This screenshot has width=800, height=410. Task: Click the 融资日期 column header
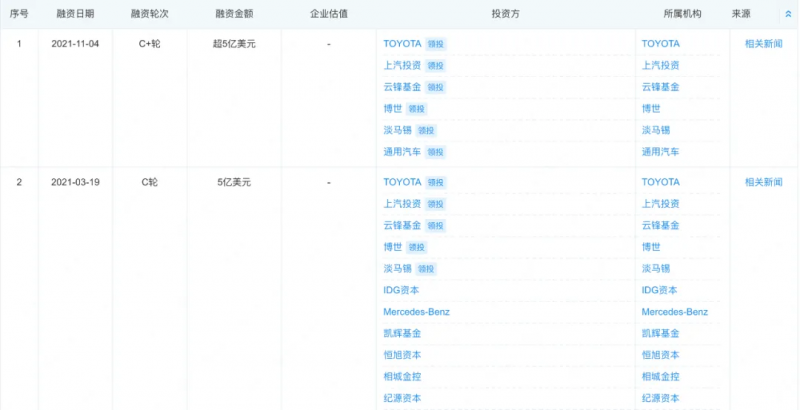click(75, 14)
